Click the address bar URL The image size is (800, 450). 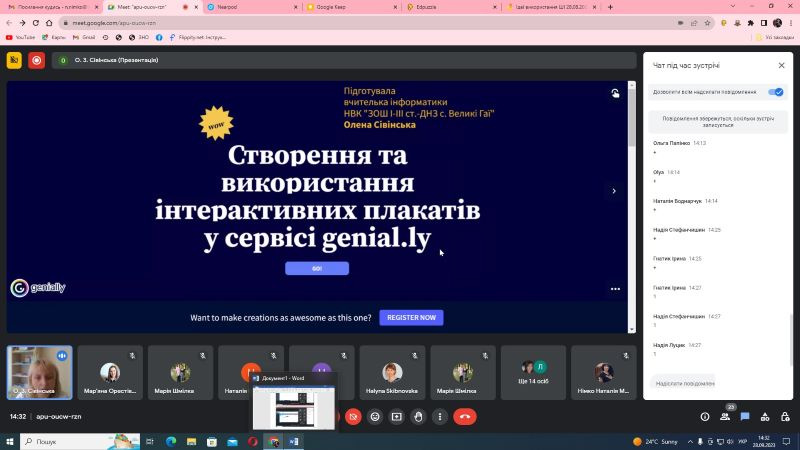pos(114,23)
